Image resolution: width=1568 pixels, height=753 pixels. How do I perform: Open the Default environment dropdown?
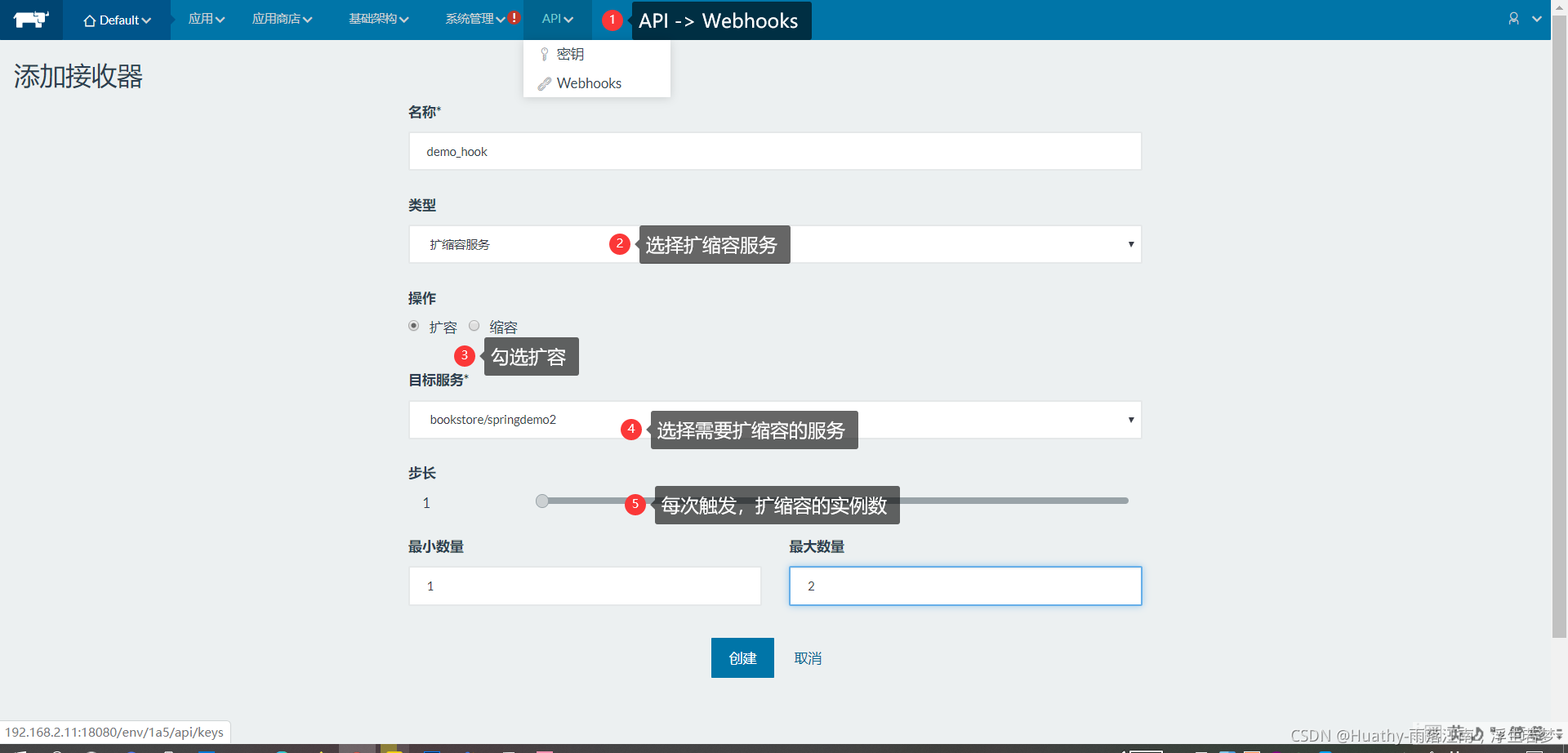pyautogui.click(x=117, y=20)
